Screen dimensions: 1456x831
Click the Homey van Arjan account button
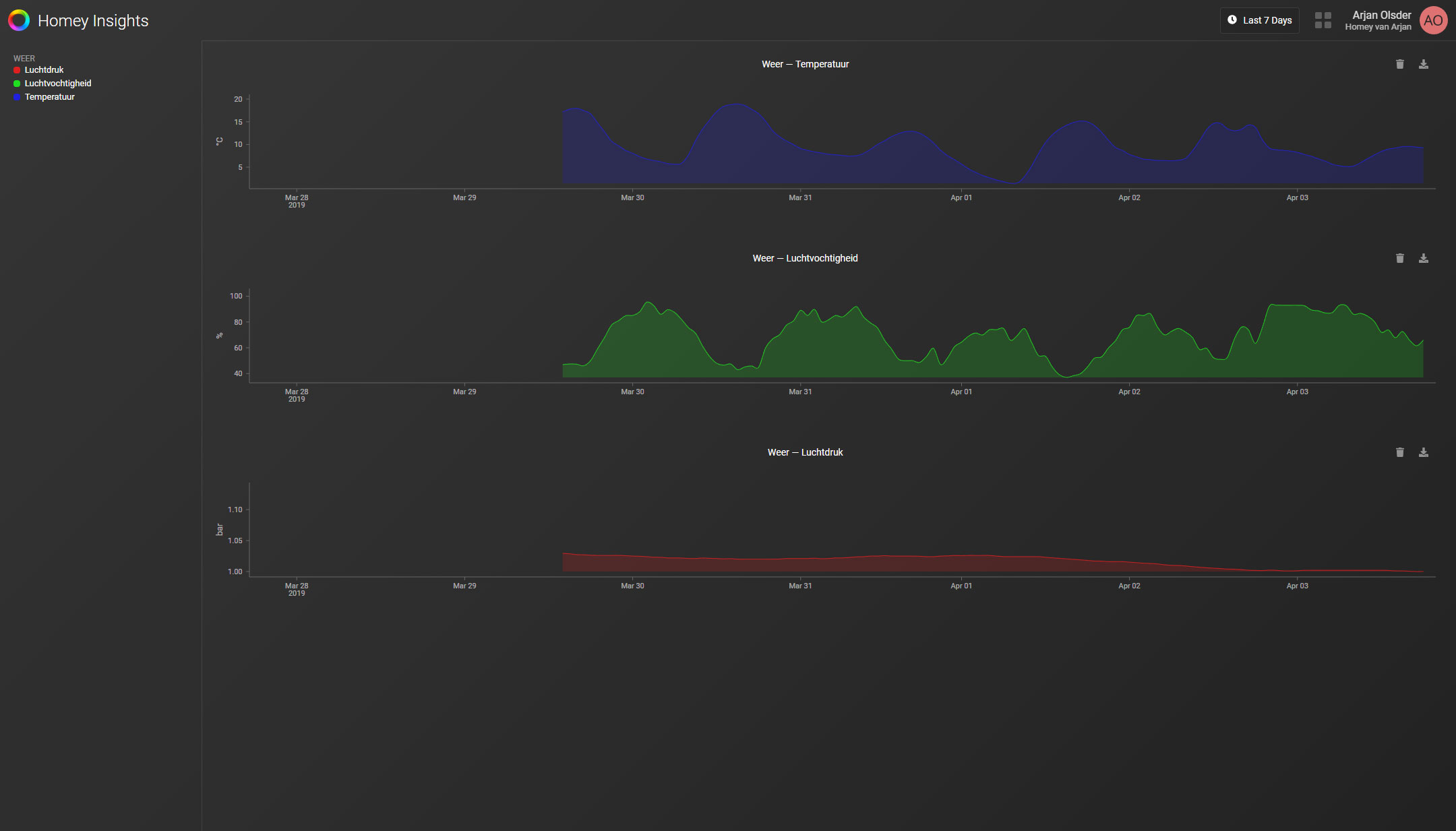[1390, 19]
